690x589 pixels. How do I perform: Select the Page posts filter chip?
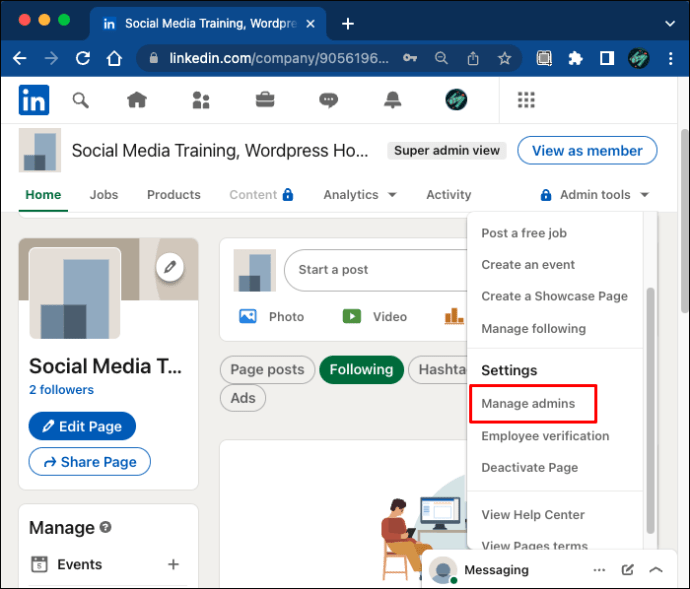(267, 370)
